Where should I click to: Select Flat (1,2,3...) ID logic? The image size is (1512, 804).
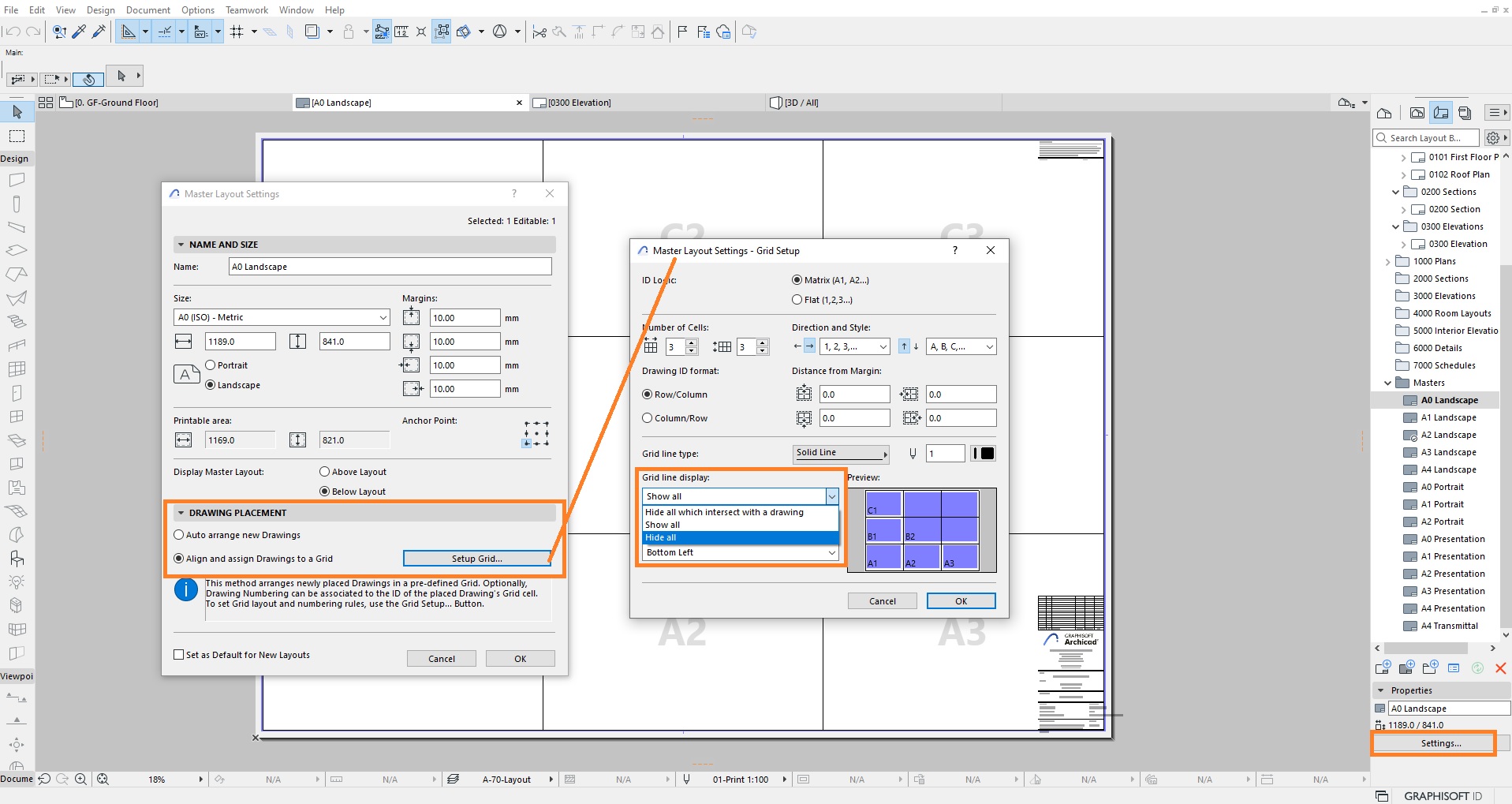click(797, 300)
